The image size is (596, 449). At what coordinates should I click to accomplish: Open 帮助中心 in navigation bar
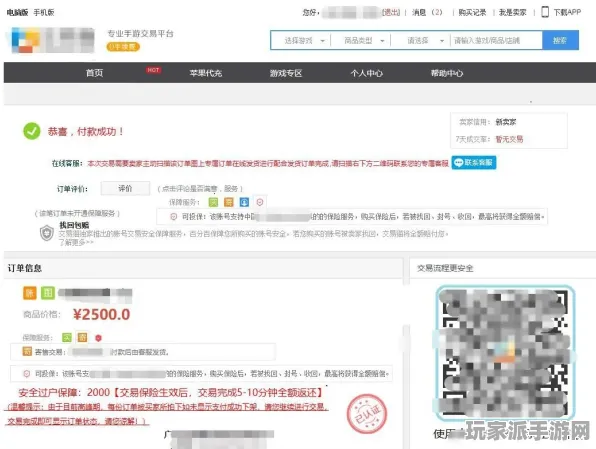[x=447, y=73]
